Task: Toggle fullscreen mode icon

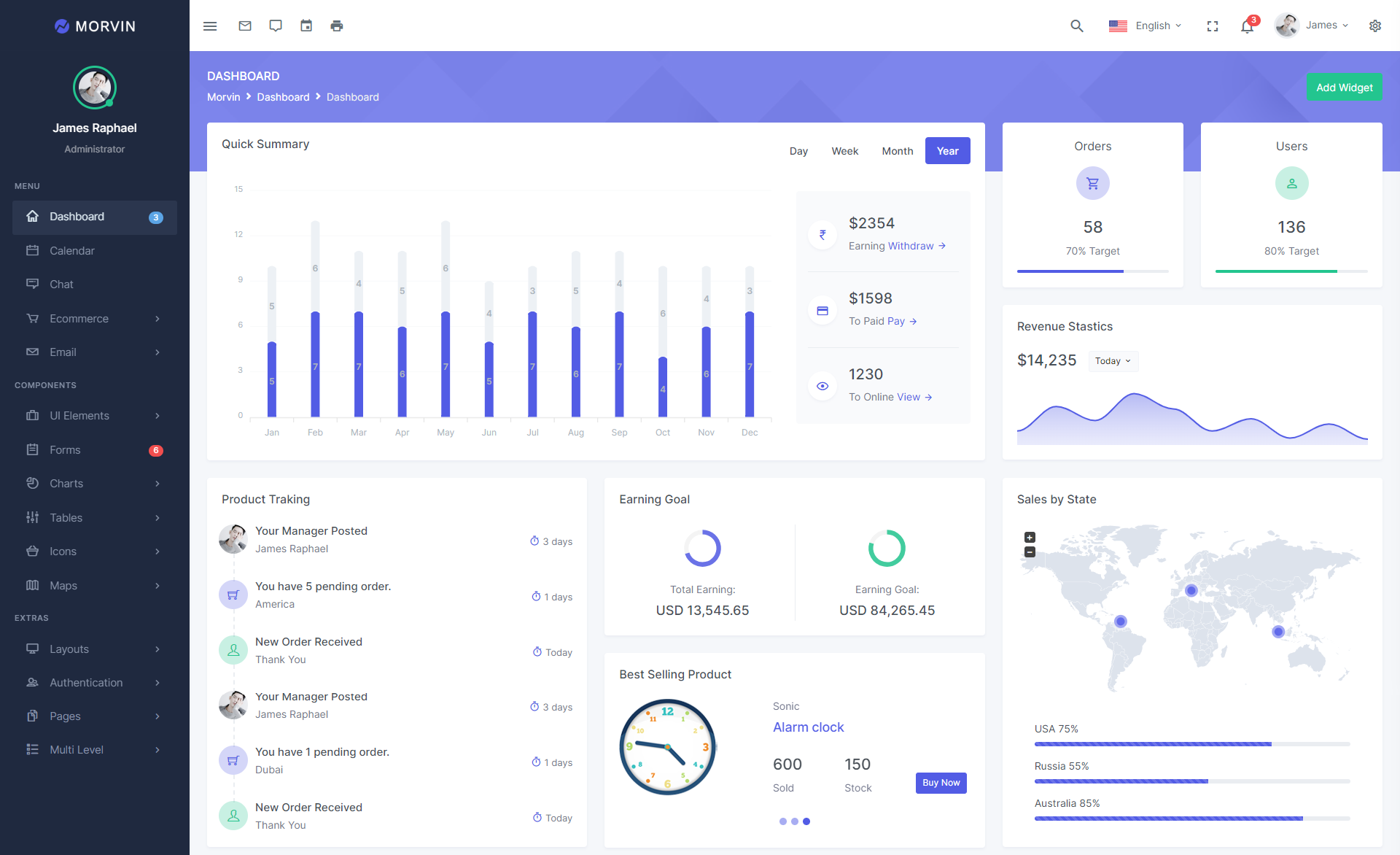Action: pyautogui.click(x=1213, y=26)
